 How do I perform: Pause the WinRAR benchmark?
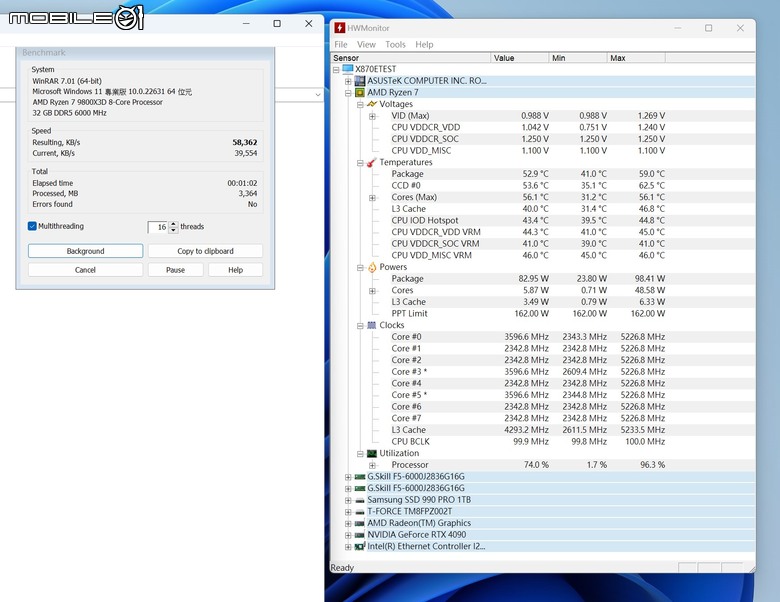[x=176, y=270]
